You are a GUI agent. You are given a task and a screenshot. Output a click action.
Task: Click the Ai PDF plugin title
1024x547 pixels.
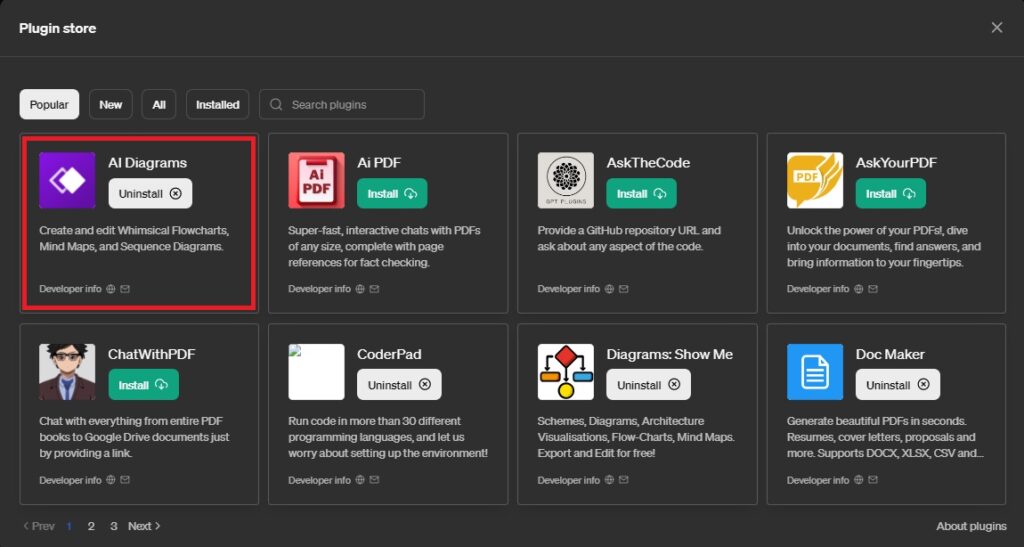click(379, 163)
